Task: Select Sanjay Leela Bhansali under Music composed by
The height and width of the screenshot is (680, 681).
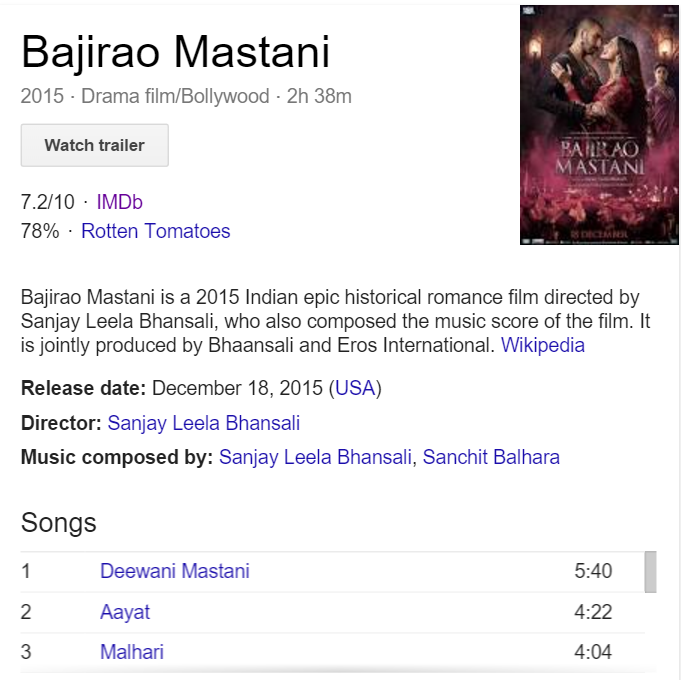Action: click(315, 457)
